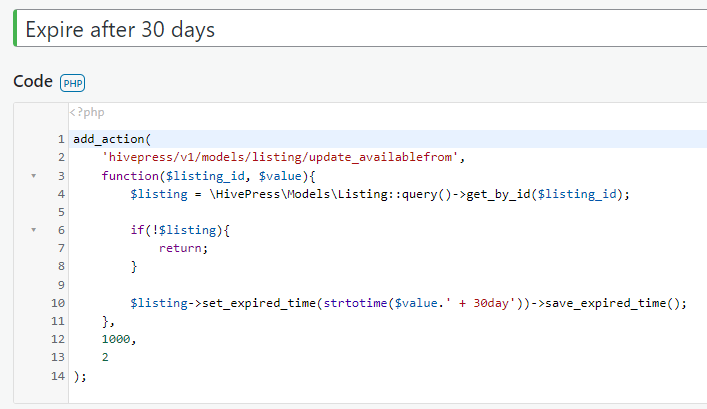Image resolution: width=707 pixels, height=409 pixels.
Task: Click the argument count '2' on line 13
Action: [x=105, y=357]
